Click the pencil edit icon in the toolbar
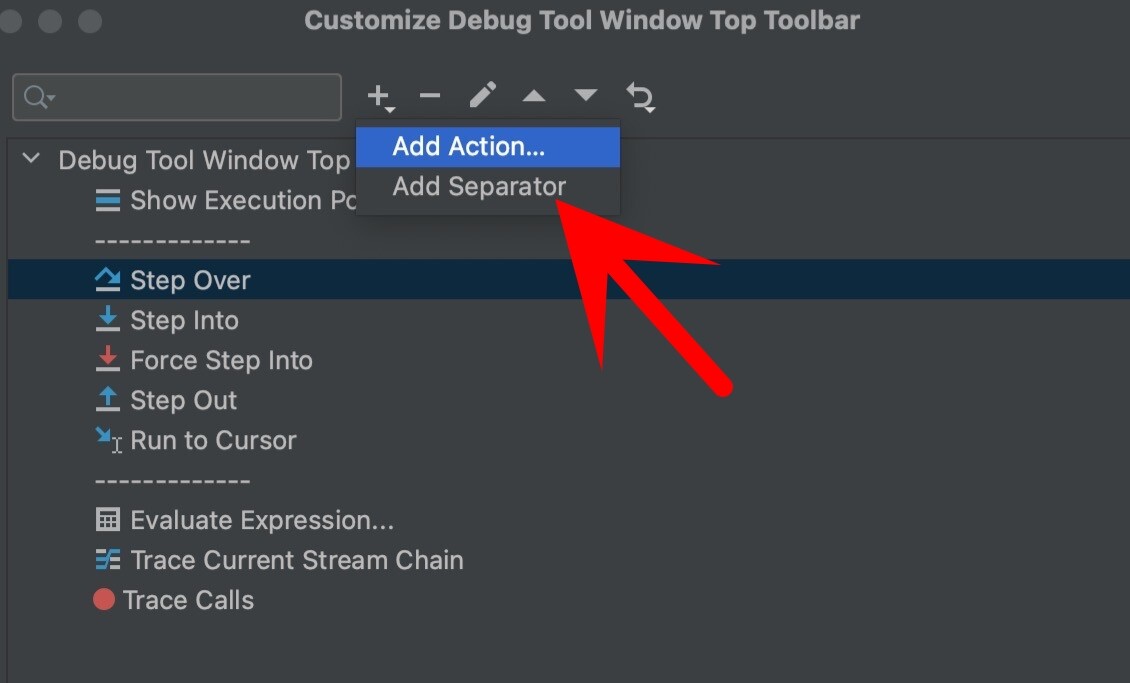Image resolution: width=1130 pixels, height=683 pixels. [x=482, y=97]
